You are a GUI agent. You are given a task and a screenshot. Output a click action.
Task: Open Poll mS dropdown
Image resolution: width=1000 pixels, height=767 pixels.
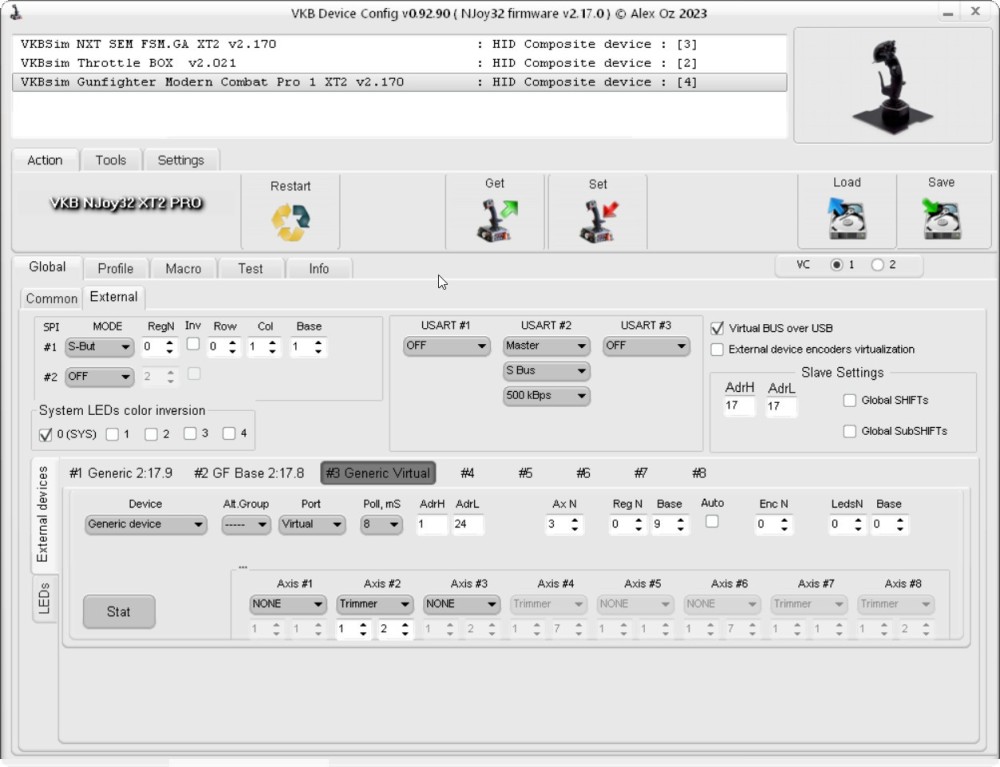point(381,524)
